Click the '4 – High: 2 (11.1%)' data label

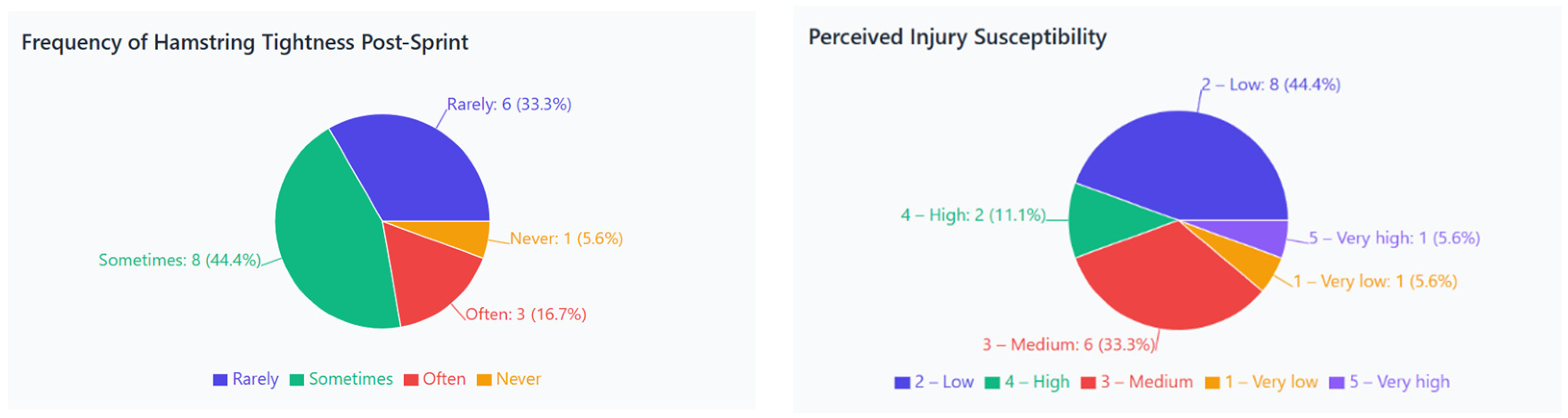tap(973, 215)
